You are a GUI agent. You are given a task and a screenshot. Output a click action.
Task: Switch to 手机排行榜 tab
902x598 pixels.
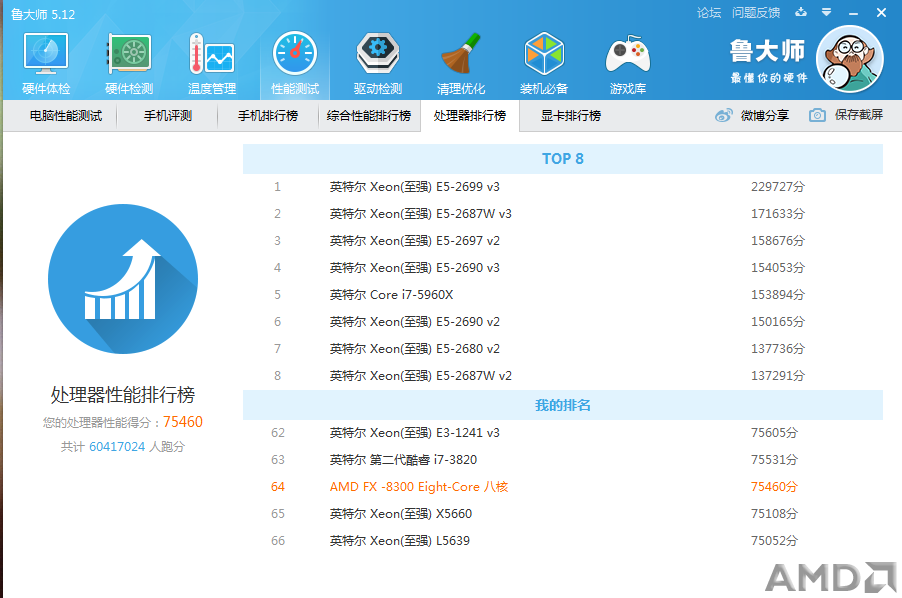268,116
